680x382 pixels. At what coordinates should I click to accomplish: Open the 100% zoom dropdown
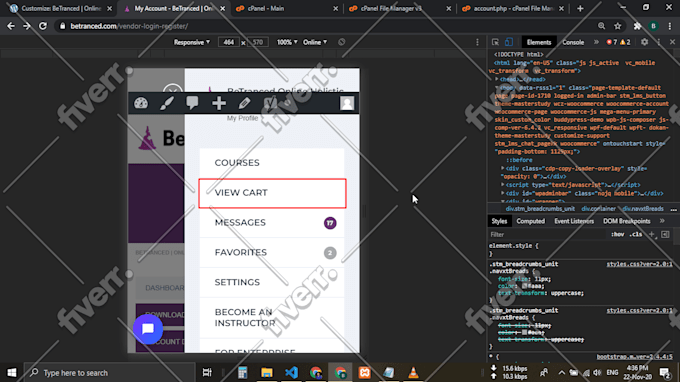coord(287,42)
